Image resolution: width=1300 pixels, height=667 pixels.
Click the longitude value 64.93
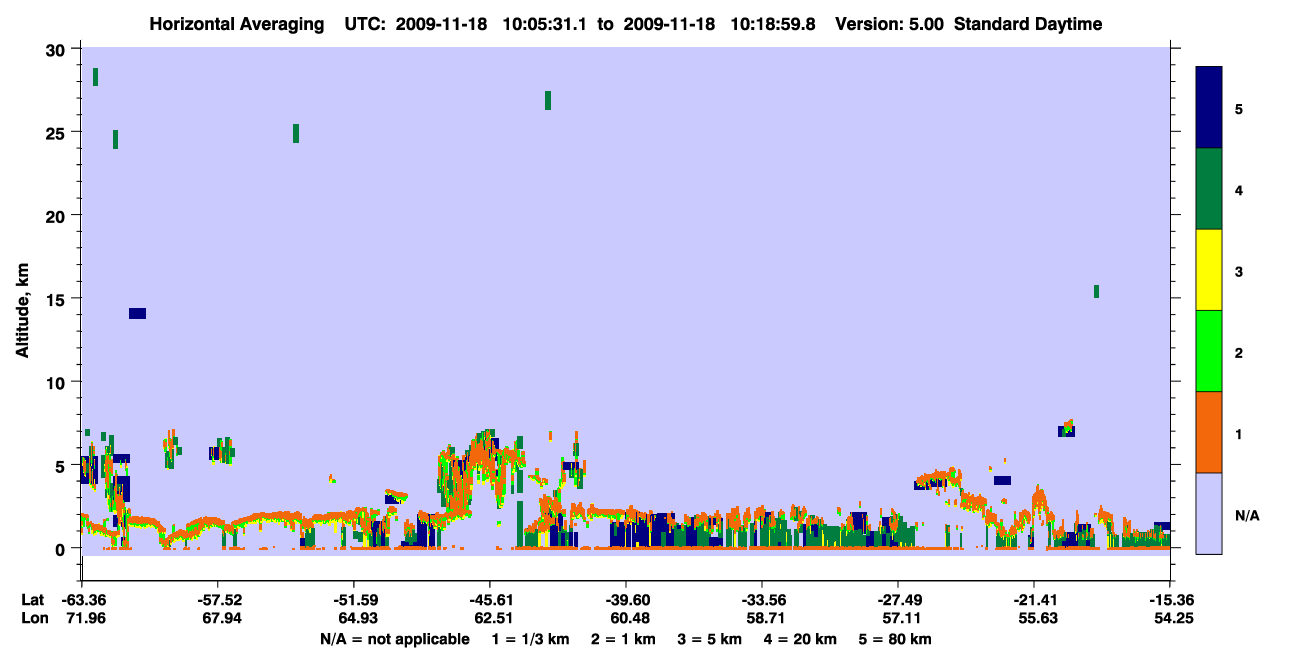pyautogui.click(x=357, y=618)
